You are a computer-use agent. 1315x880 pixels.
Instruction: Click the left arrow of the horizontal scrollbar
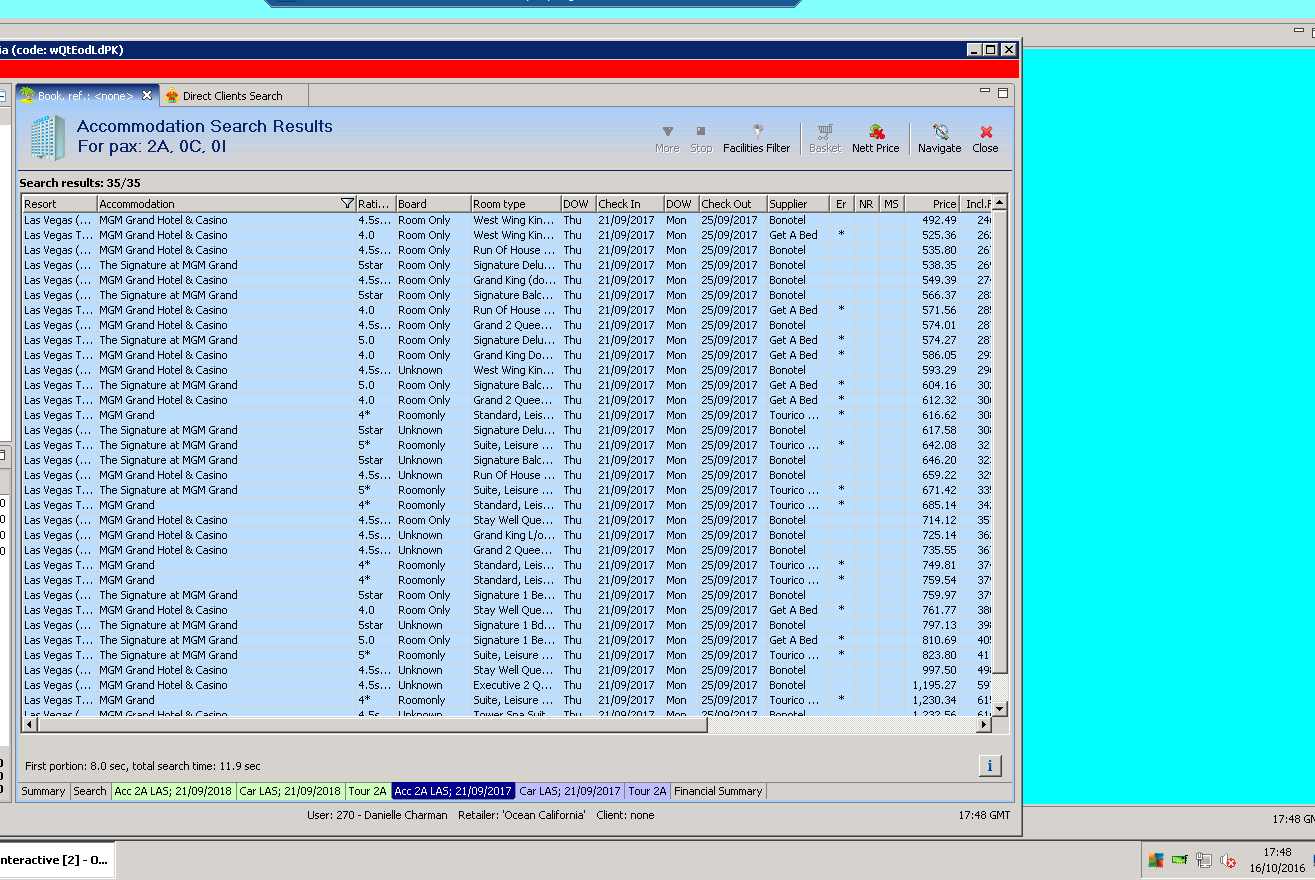(30, 725)
